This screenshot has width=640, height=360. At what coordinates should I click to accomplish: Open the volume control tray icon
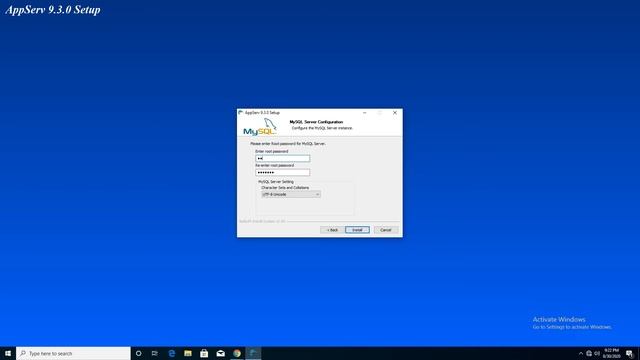click(597, 353)
